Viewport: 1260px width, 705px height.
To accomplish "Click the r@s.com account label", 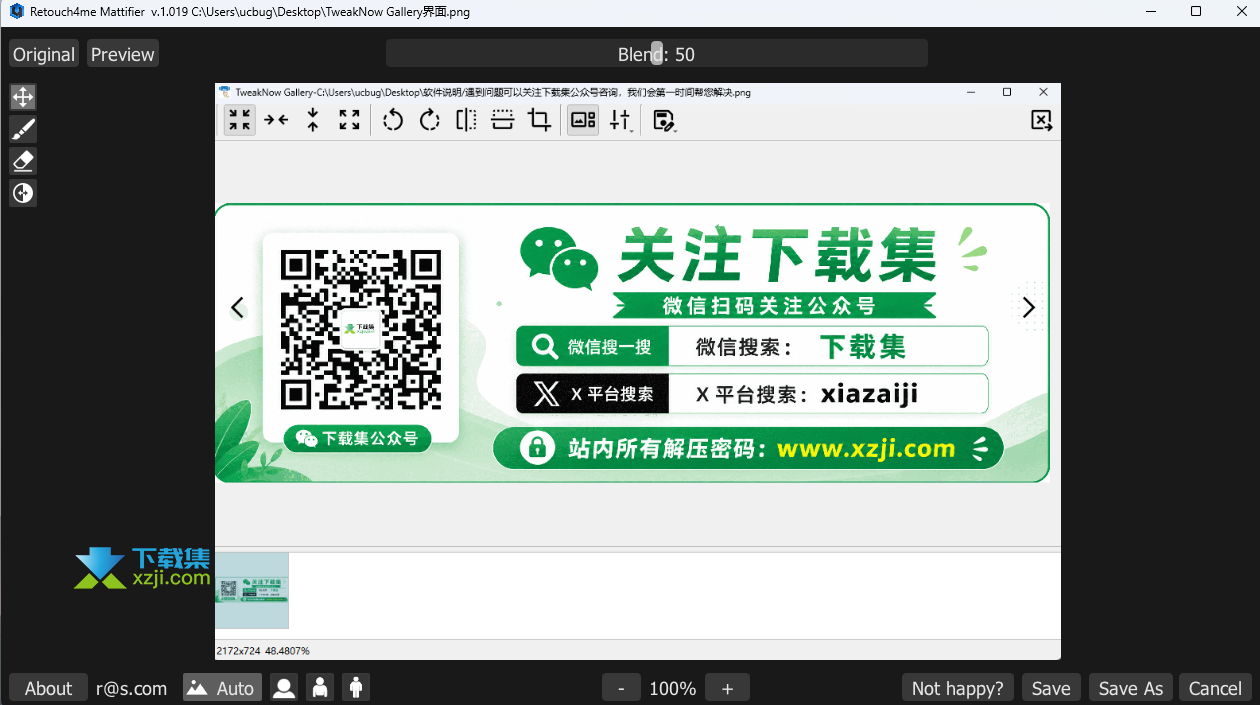I will tap(131, 688).
